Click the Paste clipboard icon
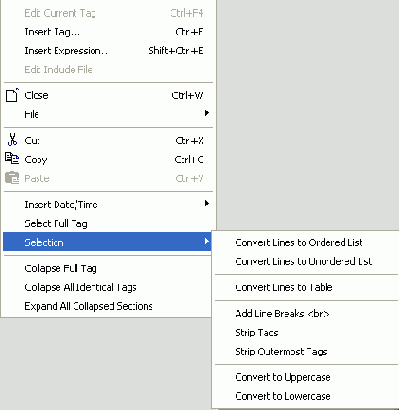The height and width of the screenshot is (410, 399). click(12, 178)
